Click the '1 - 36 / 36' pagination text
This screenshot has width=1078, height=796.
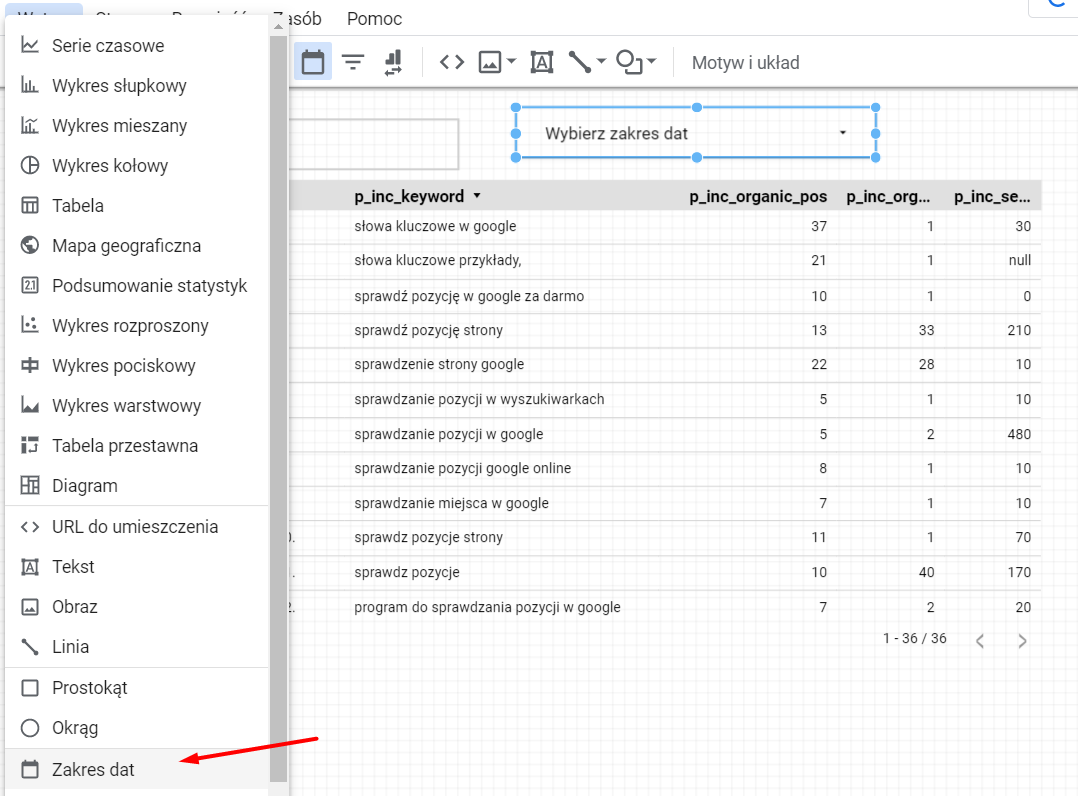click(x=914, y=639)
